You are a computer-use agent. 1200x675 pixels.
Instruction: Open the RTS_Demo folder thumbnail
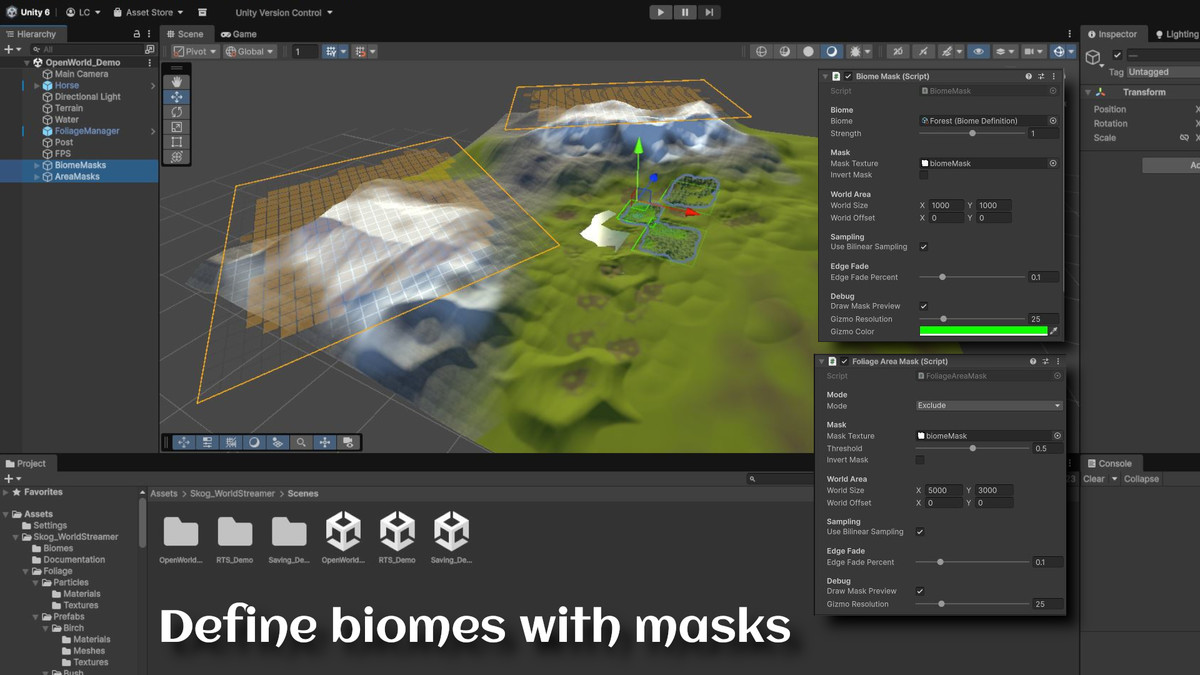pos(235,532)
